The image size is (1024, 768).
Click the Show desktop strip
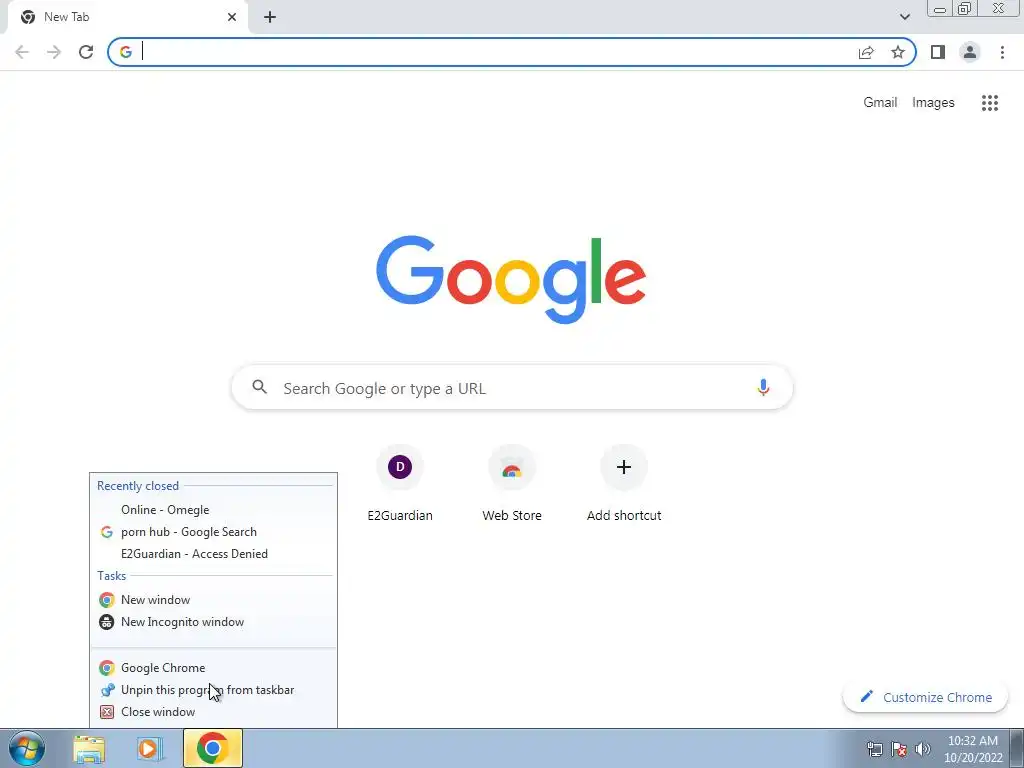(1017, 748)
